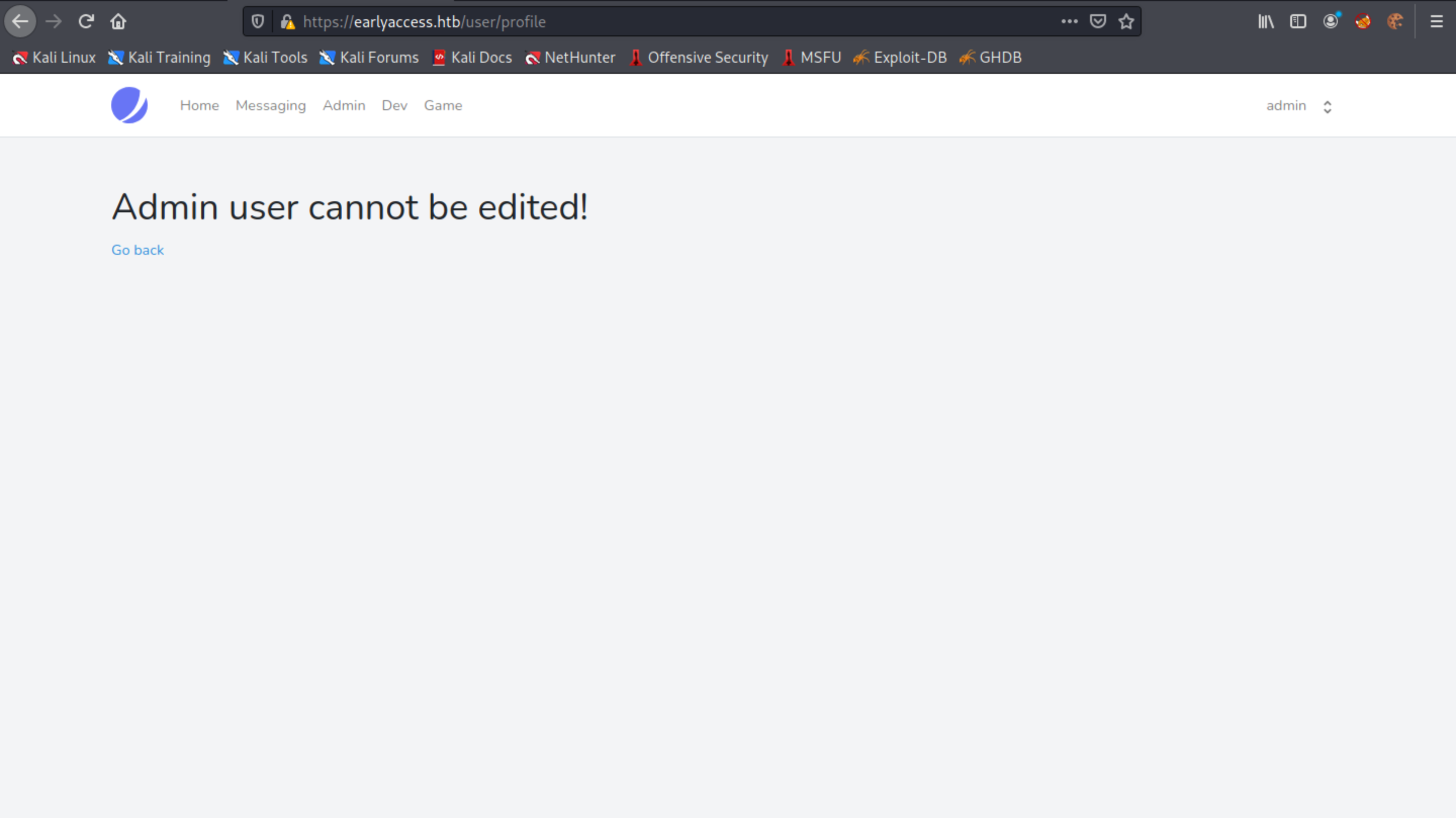The width and height of the screenshot is (1456, 818).
Task: Save page to Pocket icon
Action: click(1098, 21)
